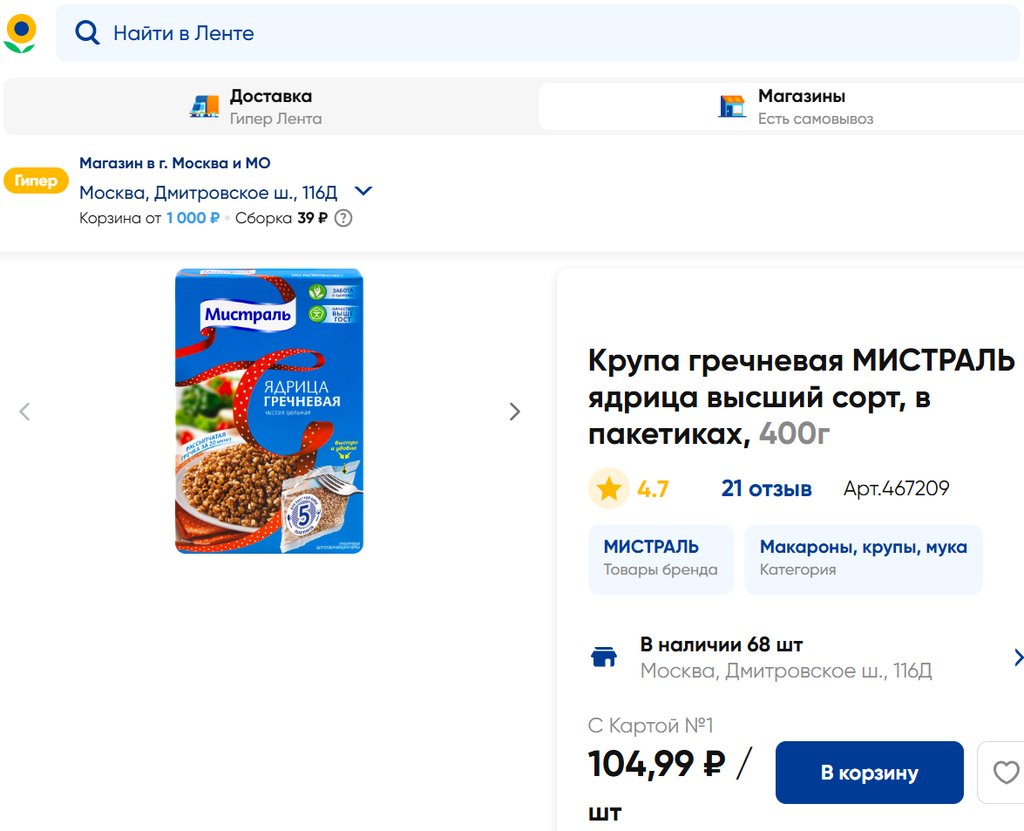Show next product image
Screen dimensions: 1024x831
(x=515, y=411)
